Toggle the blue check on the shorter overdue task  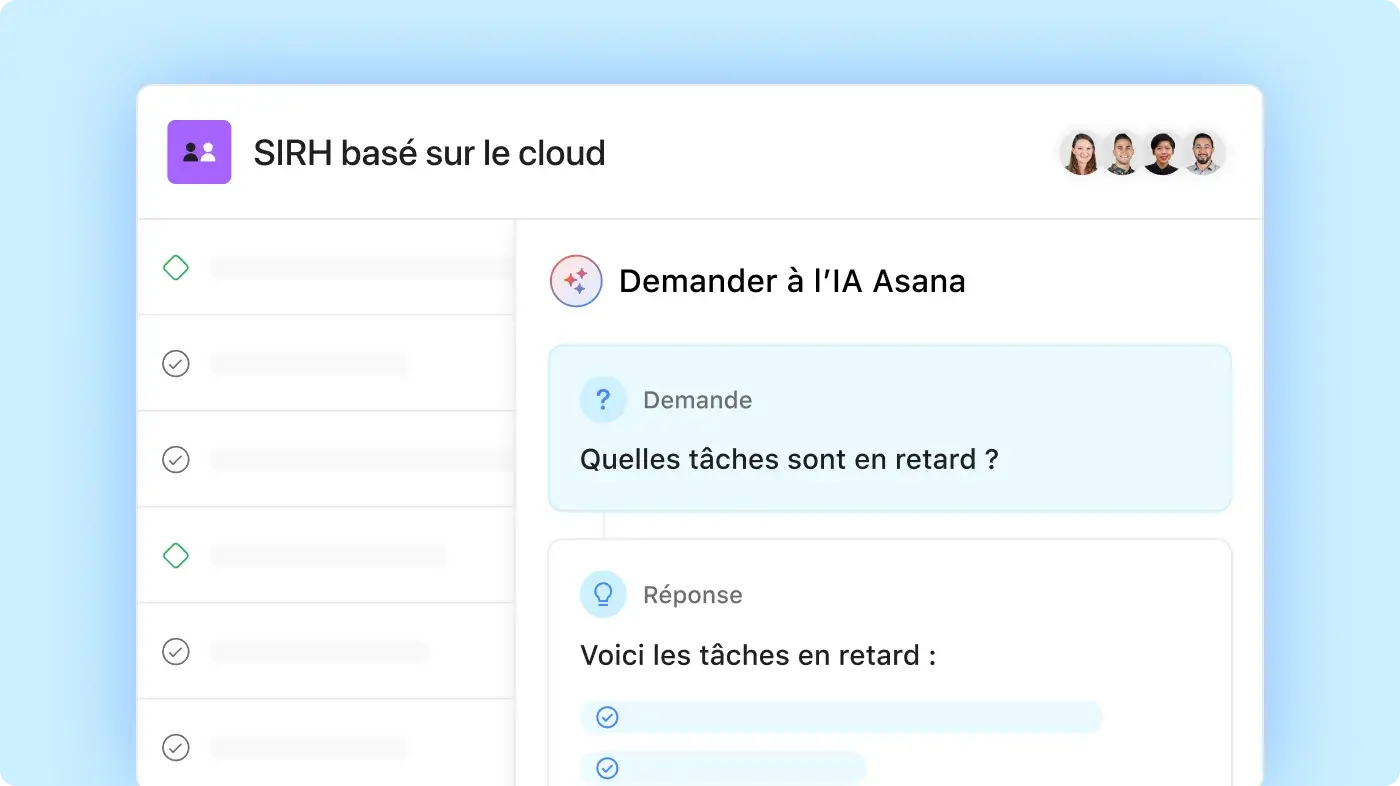tap(607, 768)
